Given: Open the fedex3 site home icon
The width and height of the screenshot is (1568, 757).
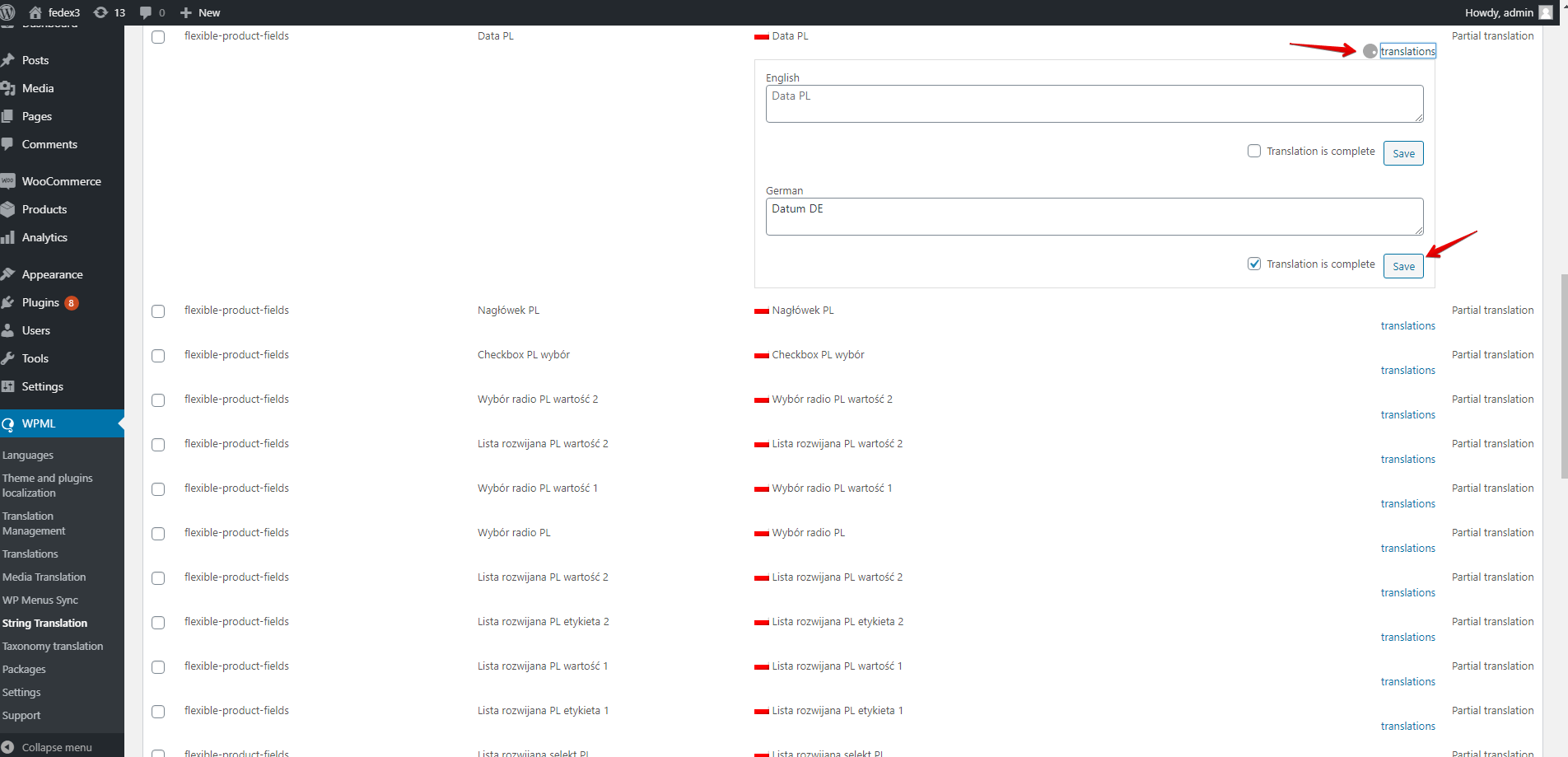Looking at the screenshot, I should coord(35,12).
